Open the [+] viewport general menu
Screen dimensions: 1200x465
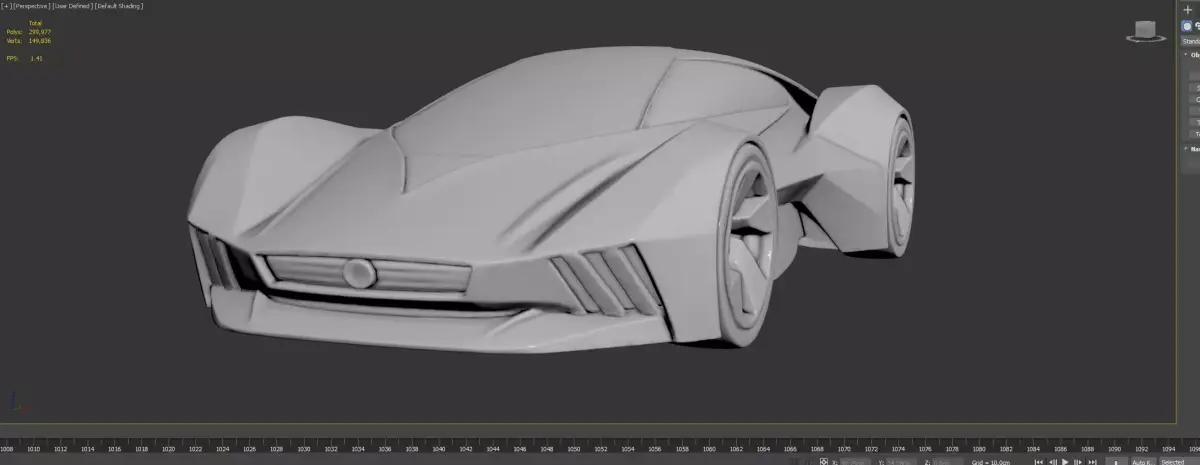click(x=6, y=6)
